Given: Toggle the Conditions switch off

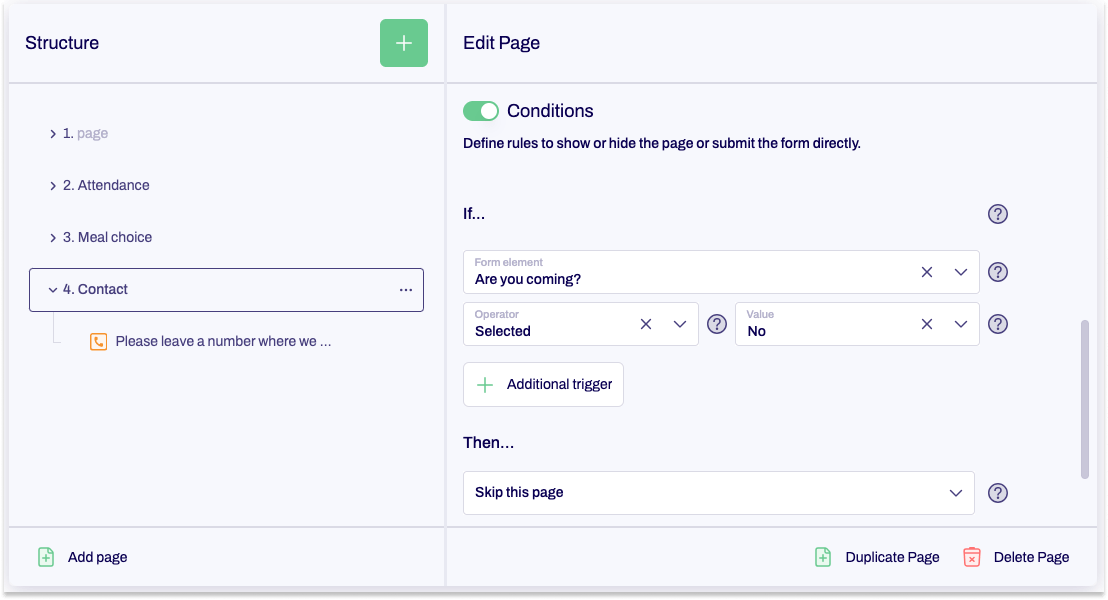Looking at the screenshot, I should pos(481,111).
